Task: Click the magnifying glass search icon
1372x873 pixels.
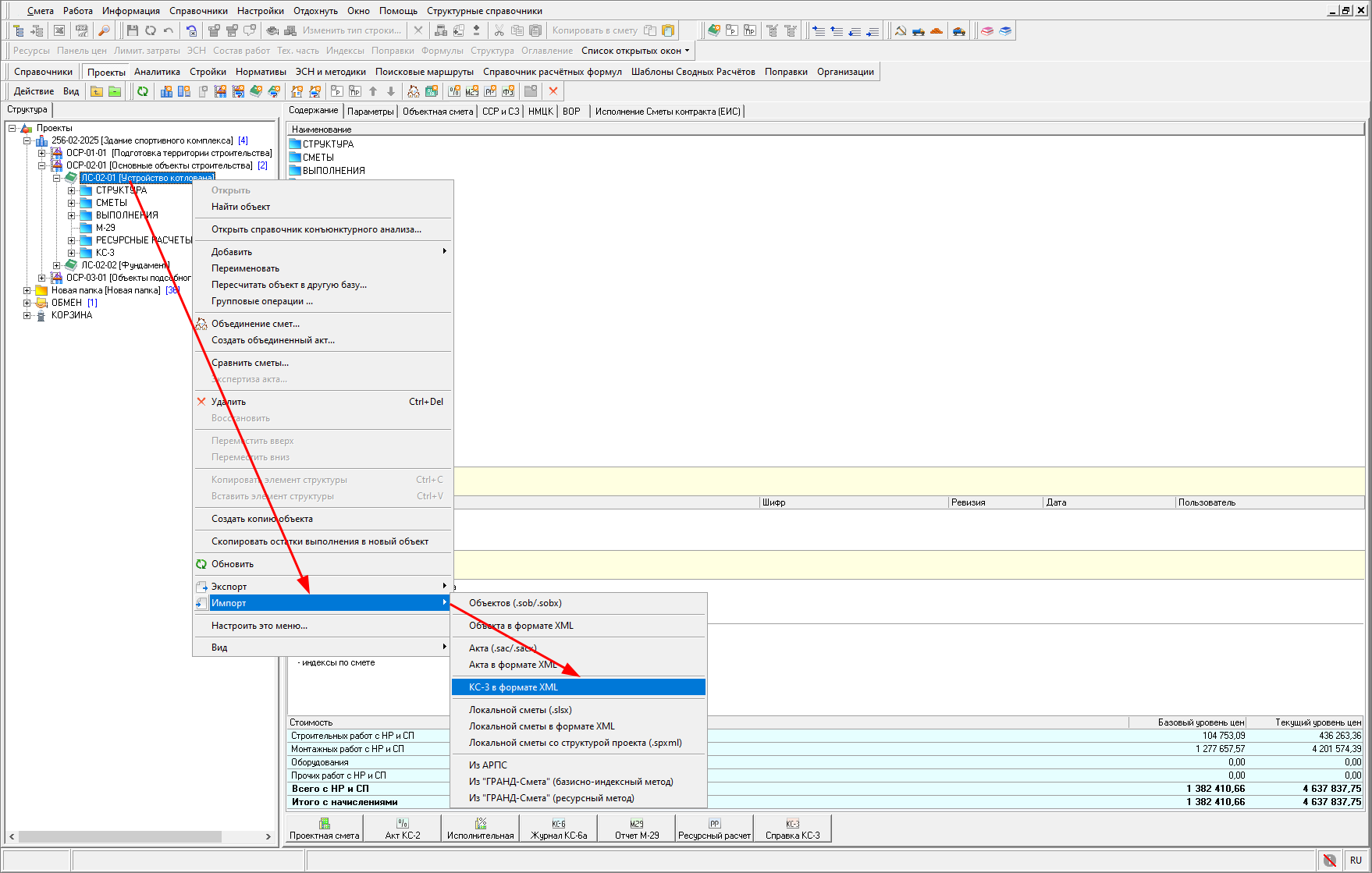Action: click(x=104, y=30)
